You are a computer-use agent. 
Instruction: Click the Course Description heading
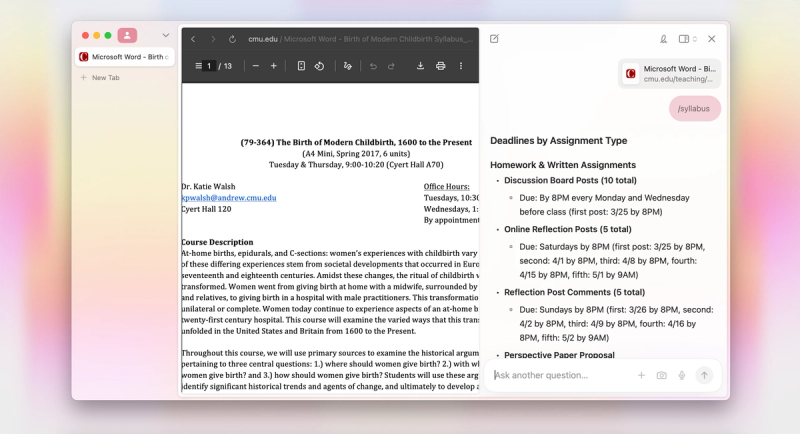[217, 242]
